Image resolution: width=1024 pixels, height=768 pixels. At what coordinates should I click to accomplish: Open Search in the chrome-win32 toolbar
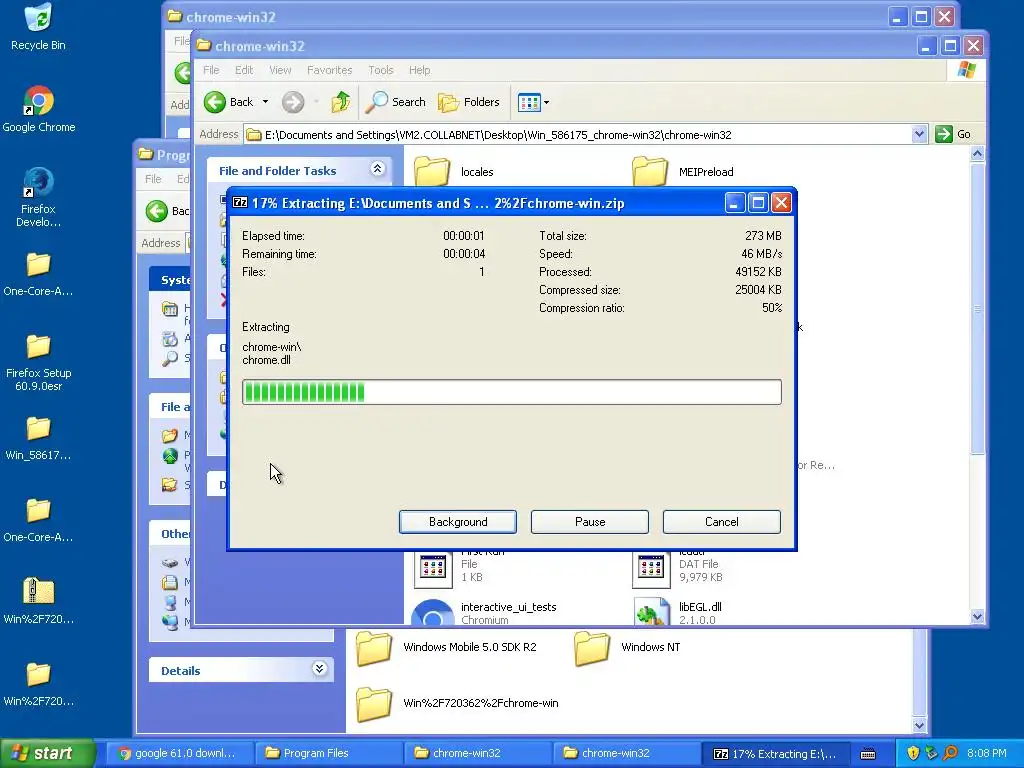coord(396,102)
